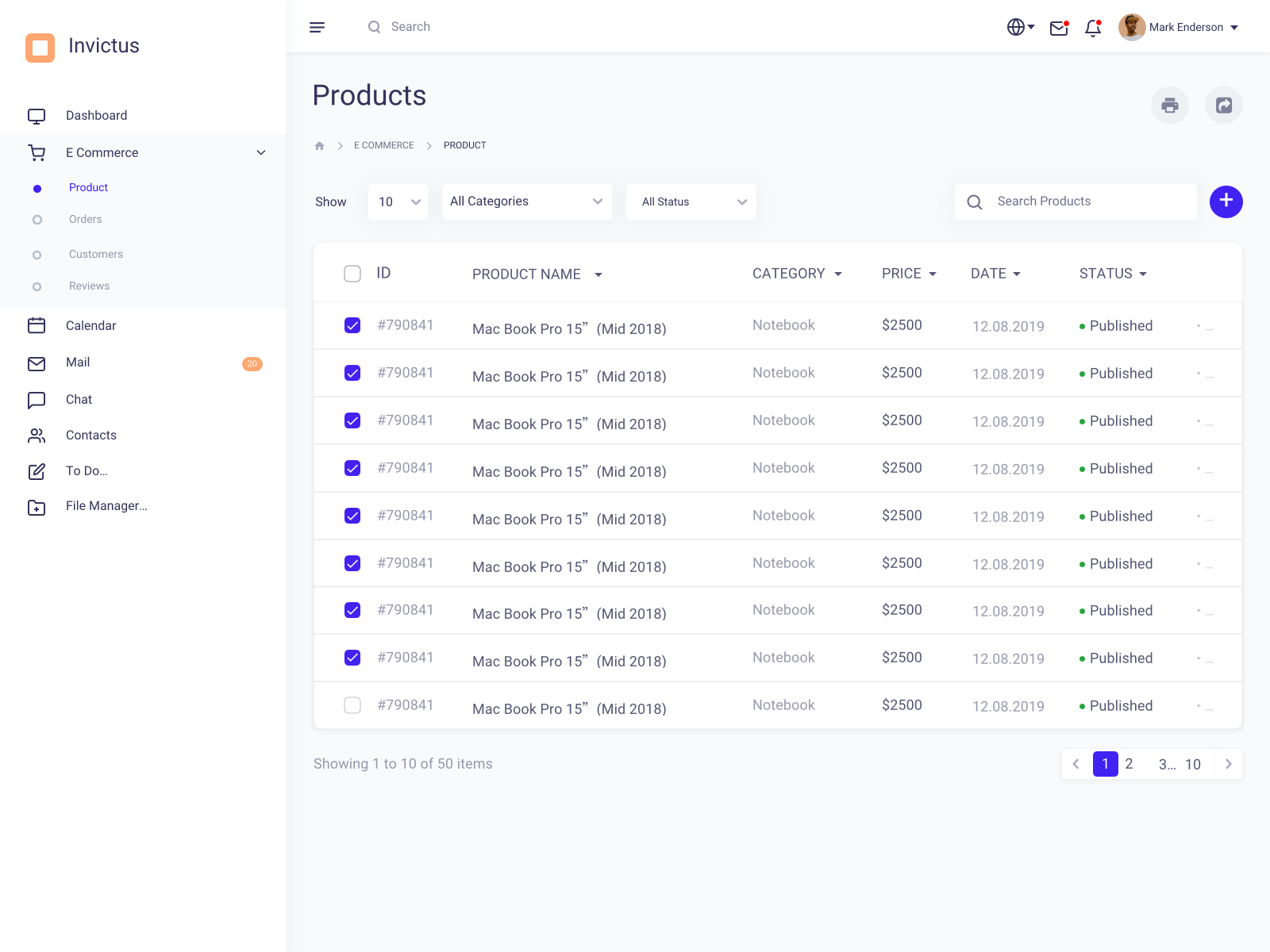The image size is (1270, 952).
Task: Open the language globe selector
Action: coord(1021,27)
